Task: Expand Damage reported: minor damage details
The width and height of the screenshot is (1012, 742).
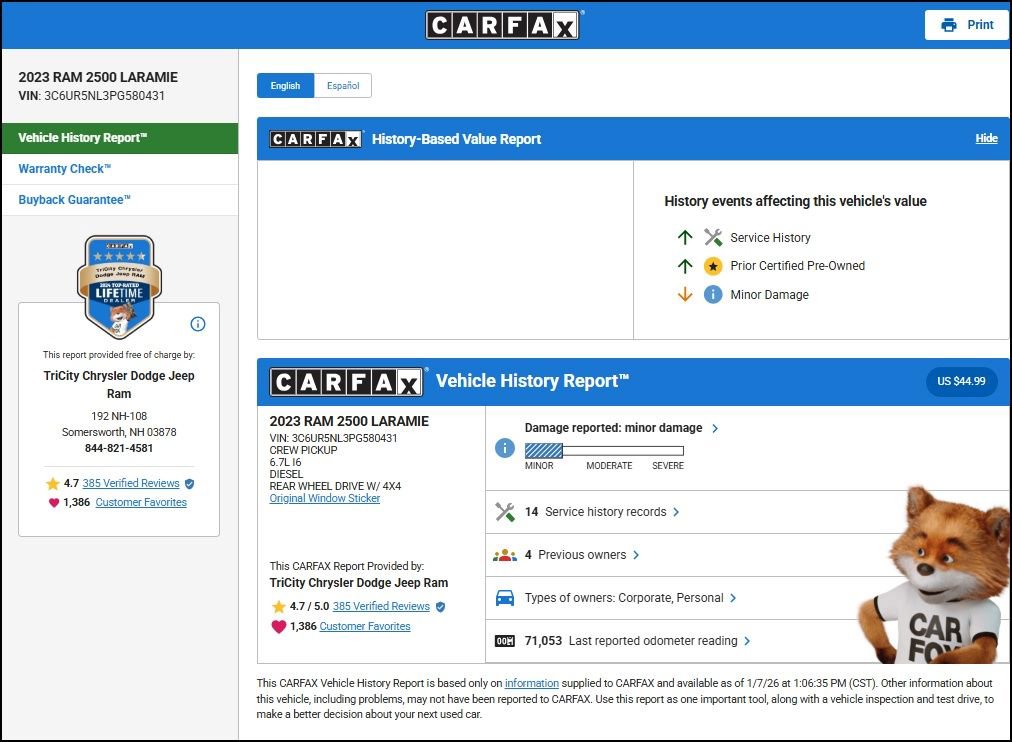Action: point(715,428)
